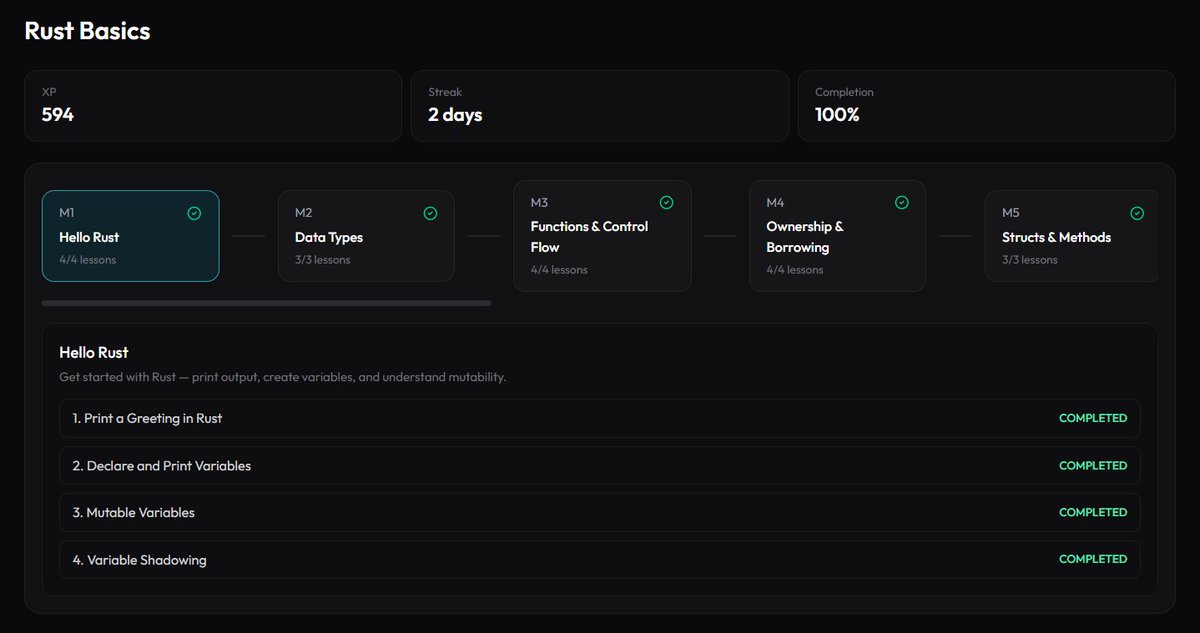Open the M2 Data Types module card

[366, 236]
